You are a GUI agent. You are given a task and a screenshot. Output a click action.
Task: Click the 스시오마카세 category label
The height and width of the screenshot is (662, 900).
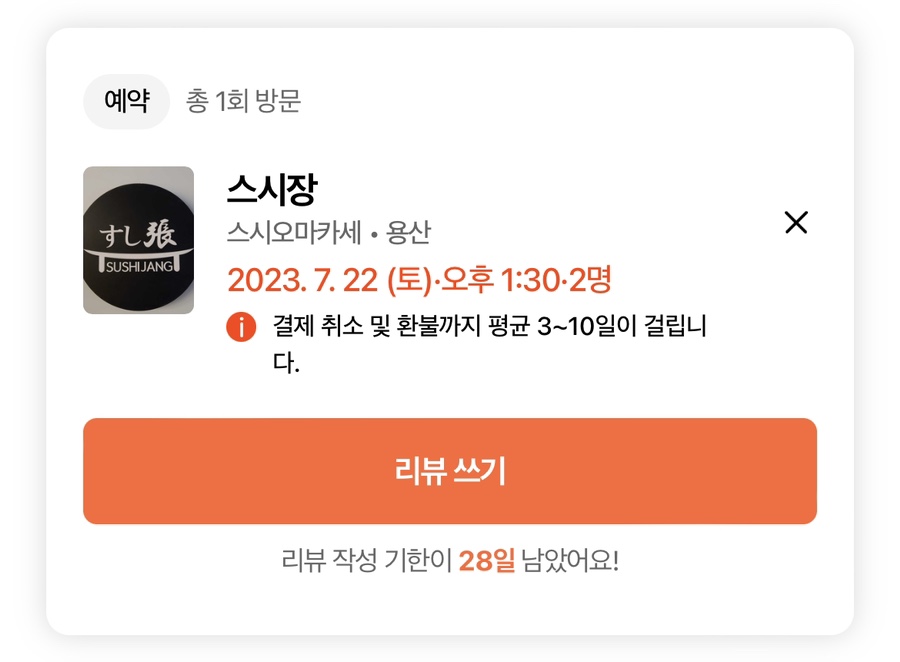click(294, 233)
